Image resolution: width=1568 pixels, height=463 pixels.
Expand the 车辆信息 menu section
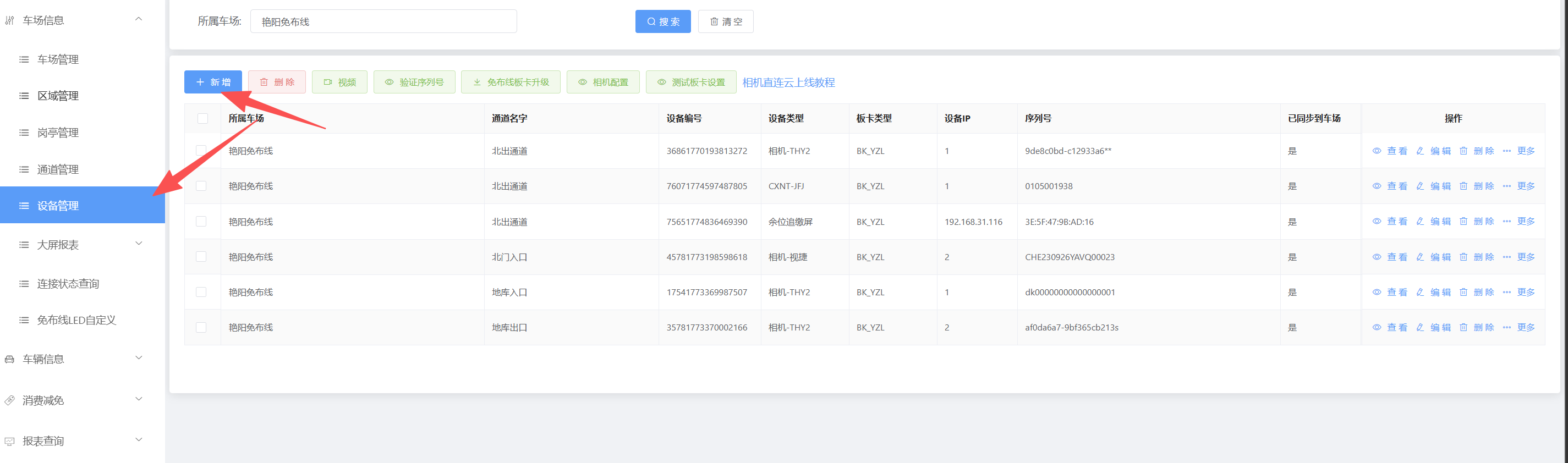pyautogui.click(x=82, y=359)
